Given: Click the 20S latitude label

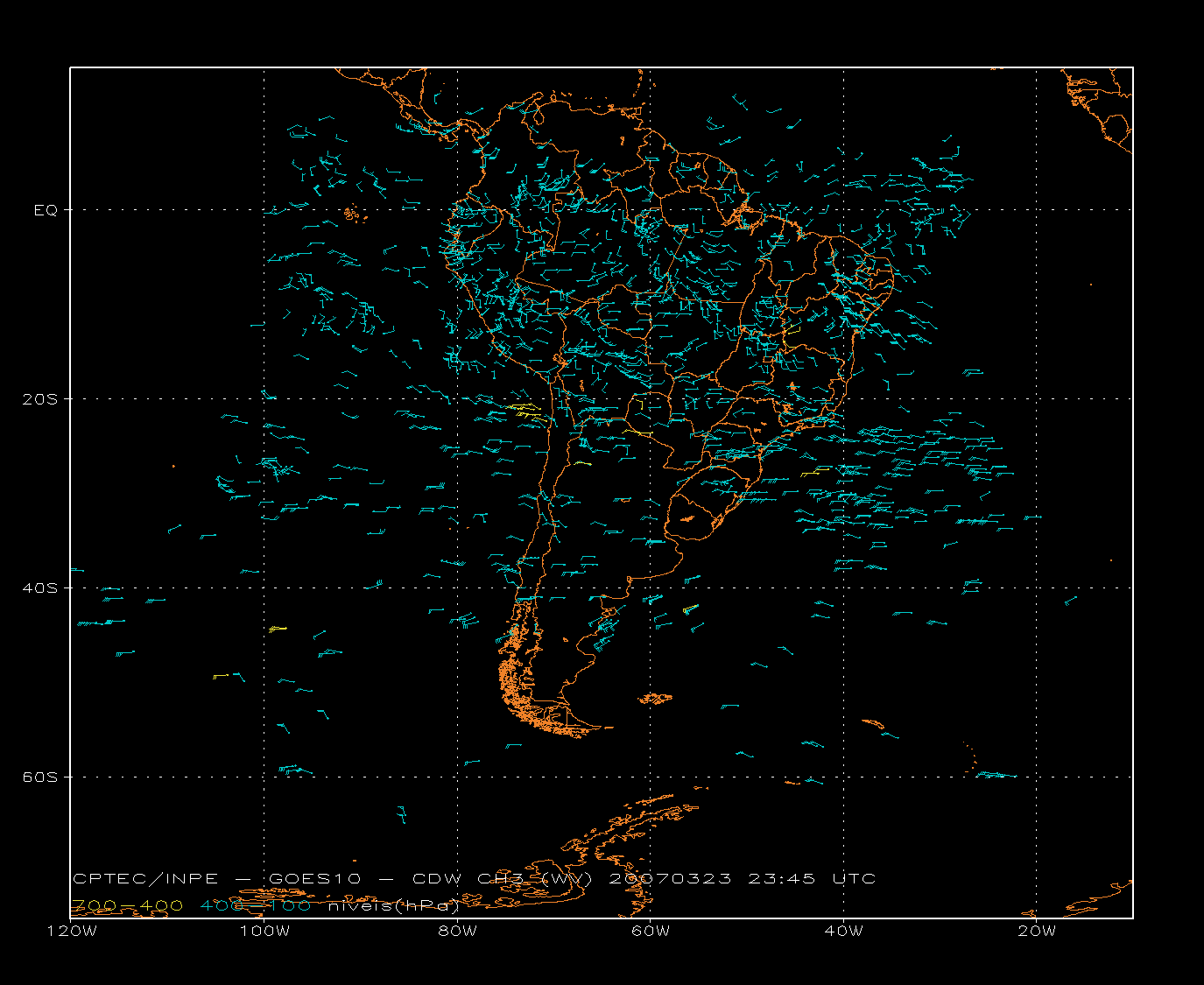Looking at the screenshot, I should pos(39,398).
